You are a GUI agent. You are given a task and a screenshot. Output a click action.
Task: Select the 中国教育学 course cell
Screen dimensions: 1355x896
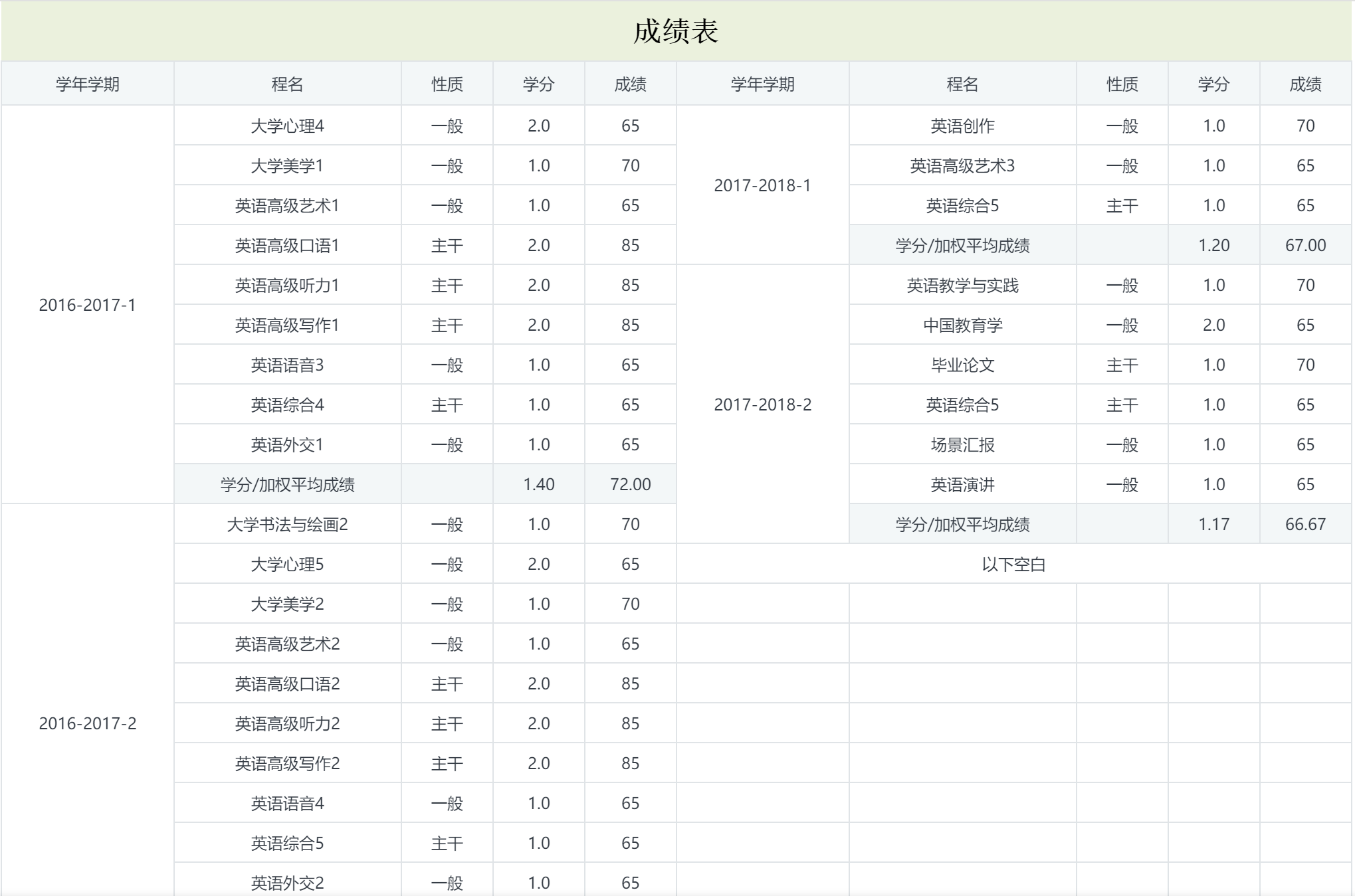click(x=962, y=325)
